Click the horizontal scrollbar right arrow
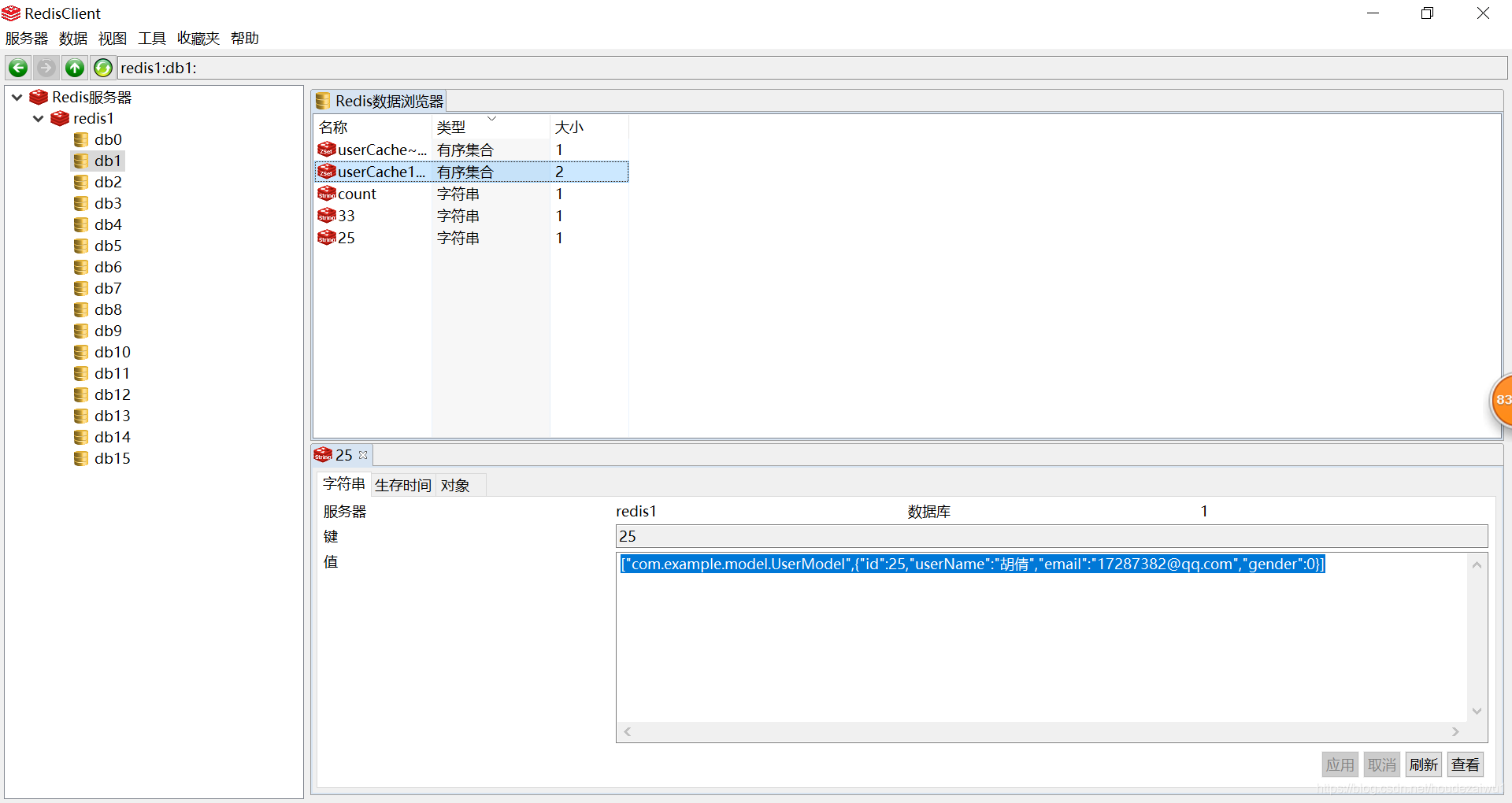Image resolution: width=1512 pixels, height=803 pixels. pyautogui.click(x=1455, y=731)
